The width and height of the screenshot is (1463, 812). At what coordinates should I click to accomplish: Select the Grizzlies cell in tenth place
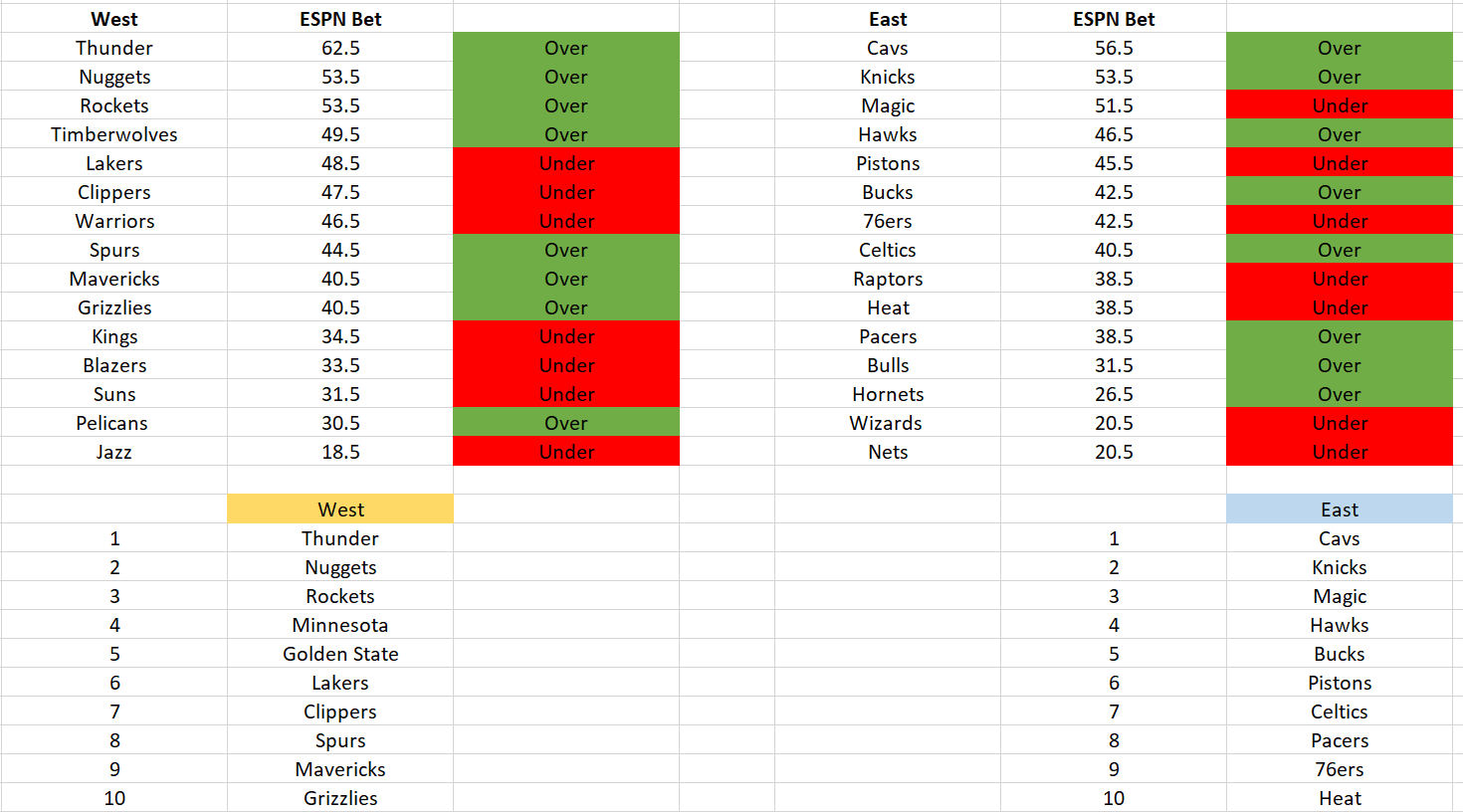click(x=340, y=798)
